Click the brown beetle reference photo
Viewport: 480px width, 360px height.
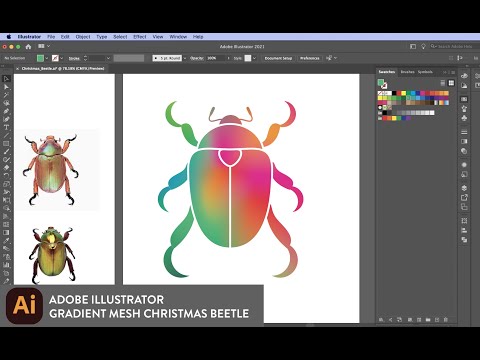[x=50, y=170]
